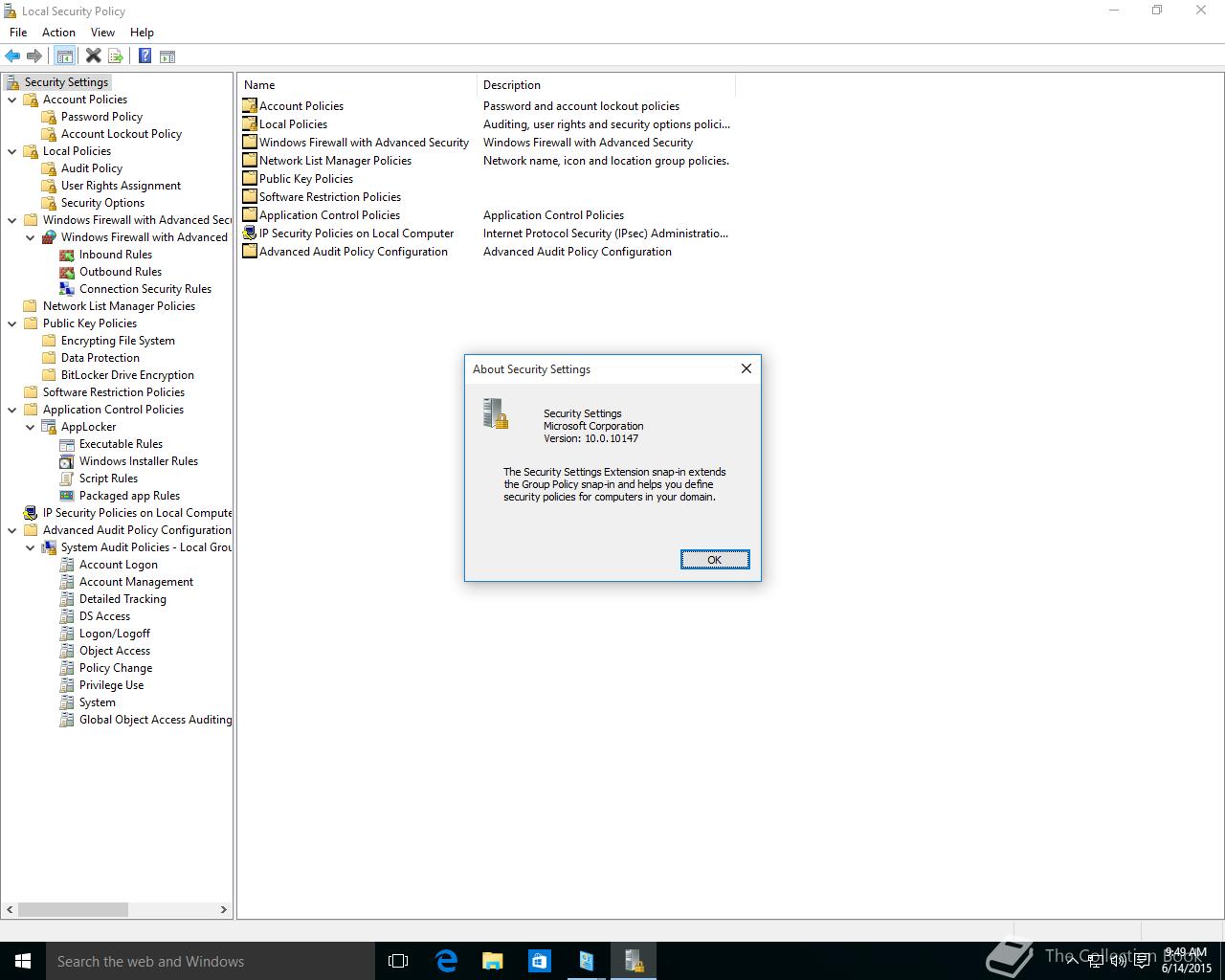Image resolution: width=1225 pixels, height=980 pixels.
Task: Open Task View from the taskbar
Action: coord(398,961)
